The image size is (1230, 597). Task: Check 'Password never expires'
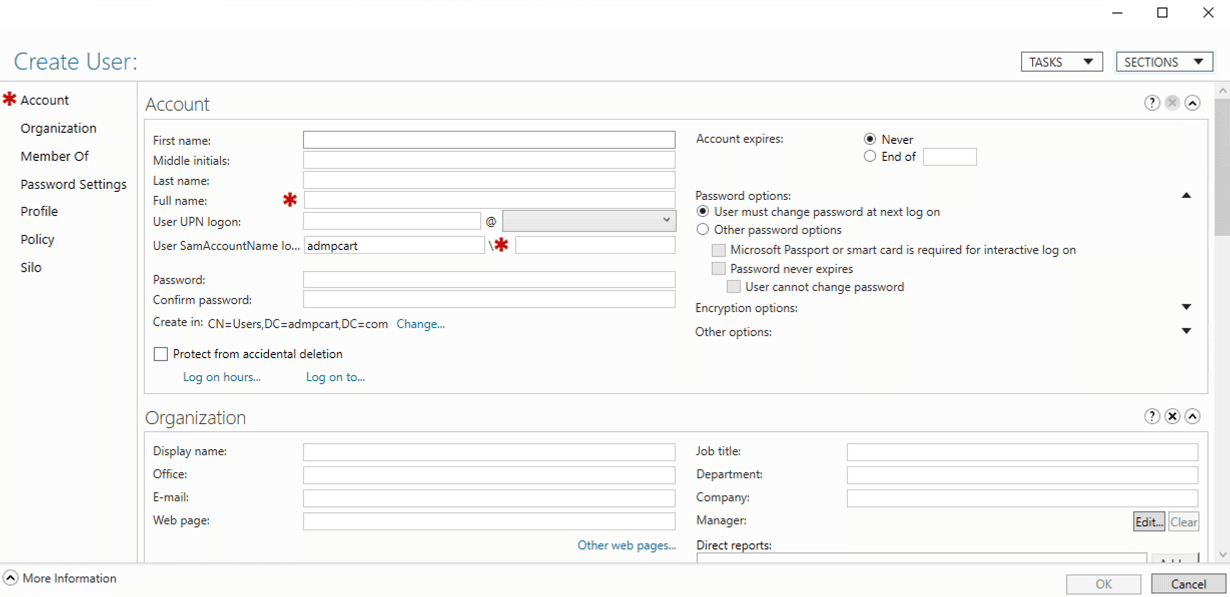[x=719, y=268]
